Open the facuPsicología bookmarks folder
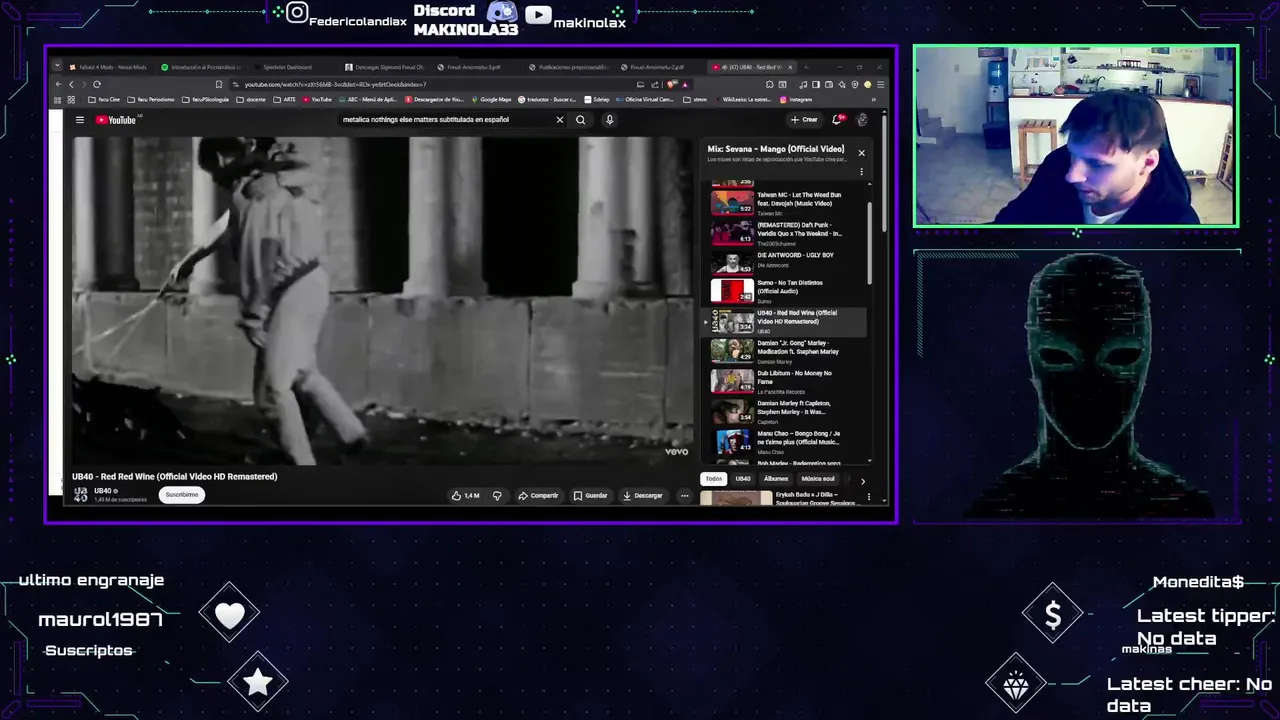Screen dimensions: 1280x720 point(205,100)
